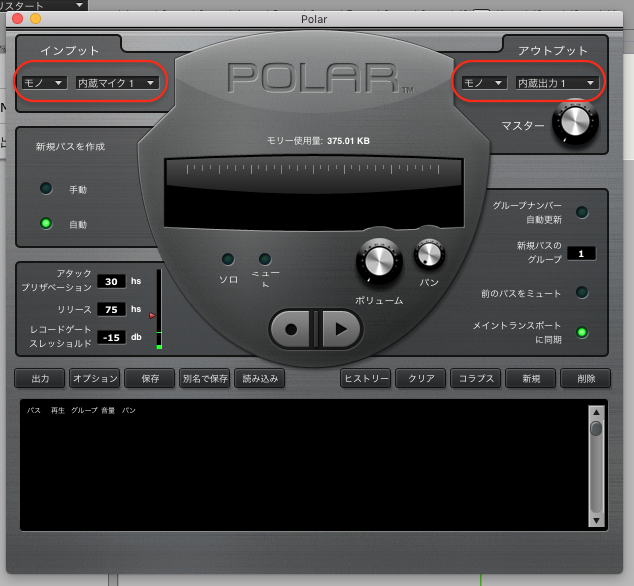The height and width of the screenshot is (586, 634).
Task: Toggle メイントランスポートに同期 option
Action: [x=582, y=332]
